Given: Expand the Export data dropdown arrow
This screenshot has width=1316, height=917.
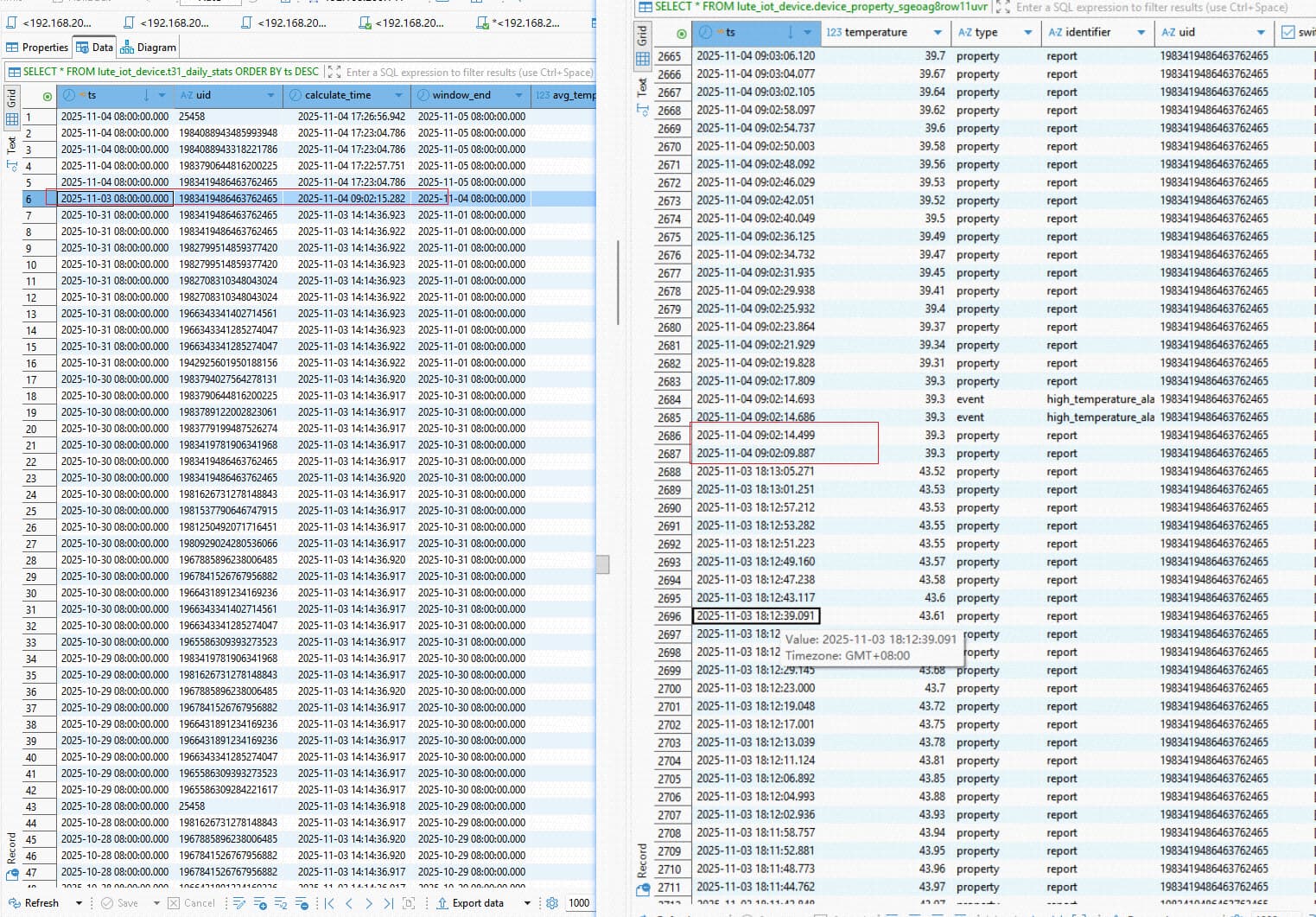Looking at the screenshot, I should (x=527, y=903).
